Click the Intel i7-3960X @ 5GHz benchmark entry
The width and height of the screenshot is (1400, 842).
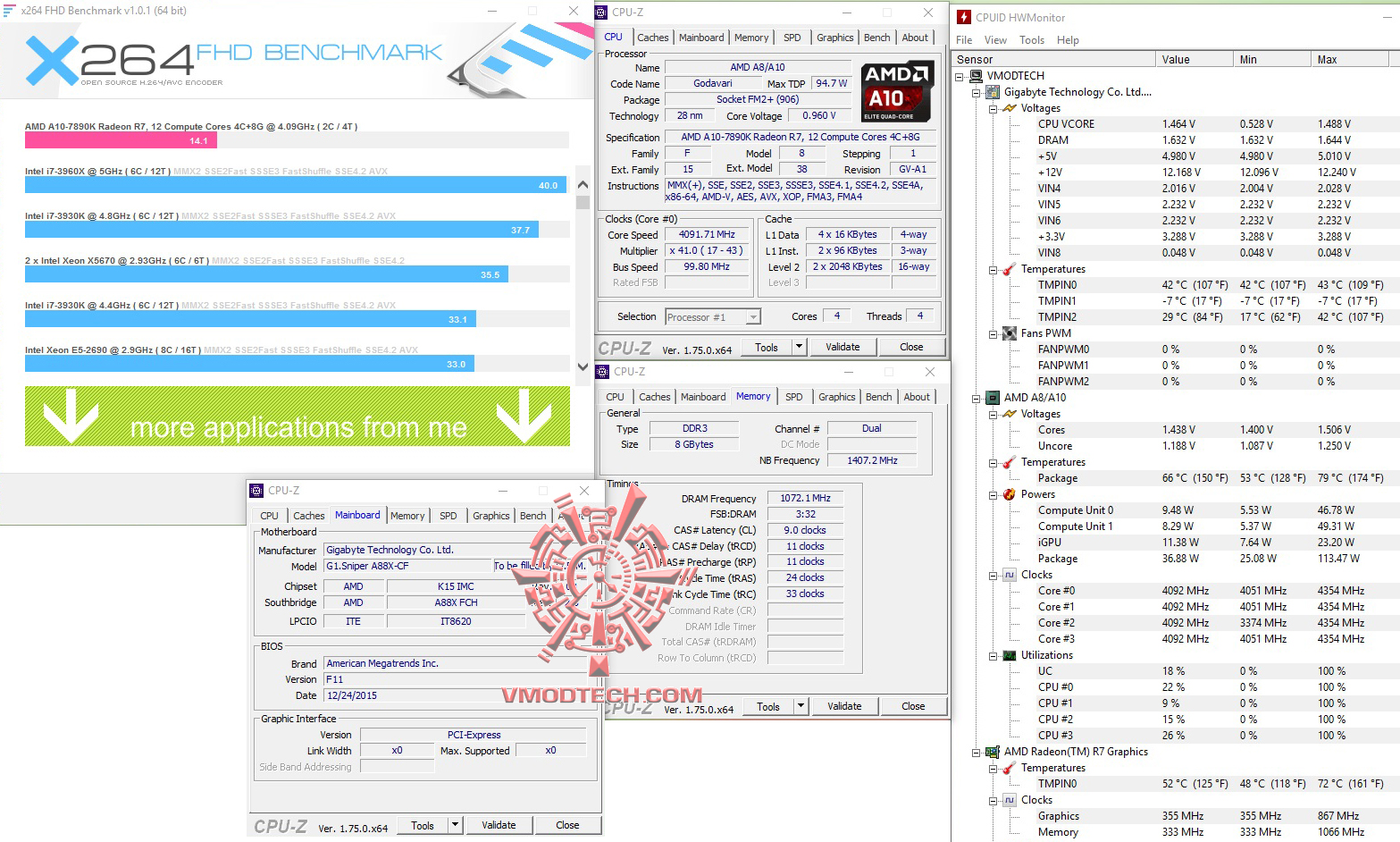[297, 180]
